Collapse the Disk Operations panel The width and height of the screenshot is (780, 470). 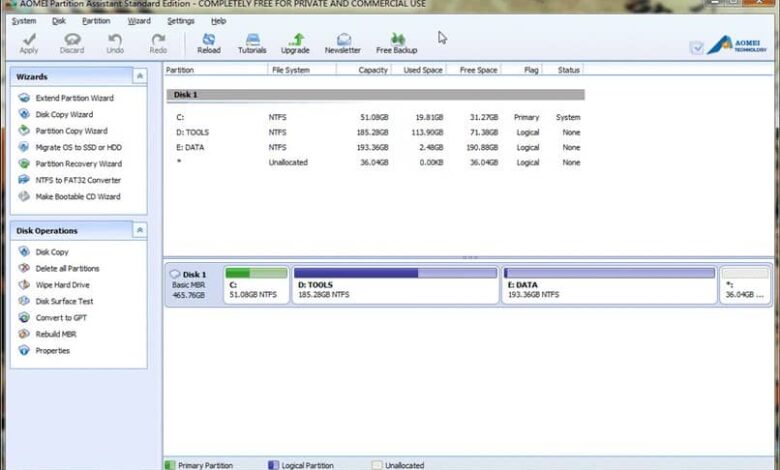140,230
